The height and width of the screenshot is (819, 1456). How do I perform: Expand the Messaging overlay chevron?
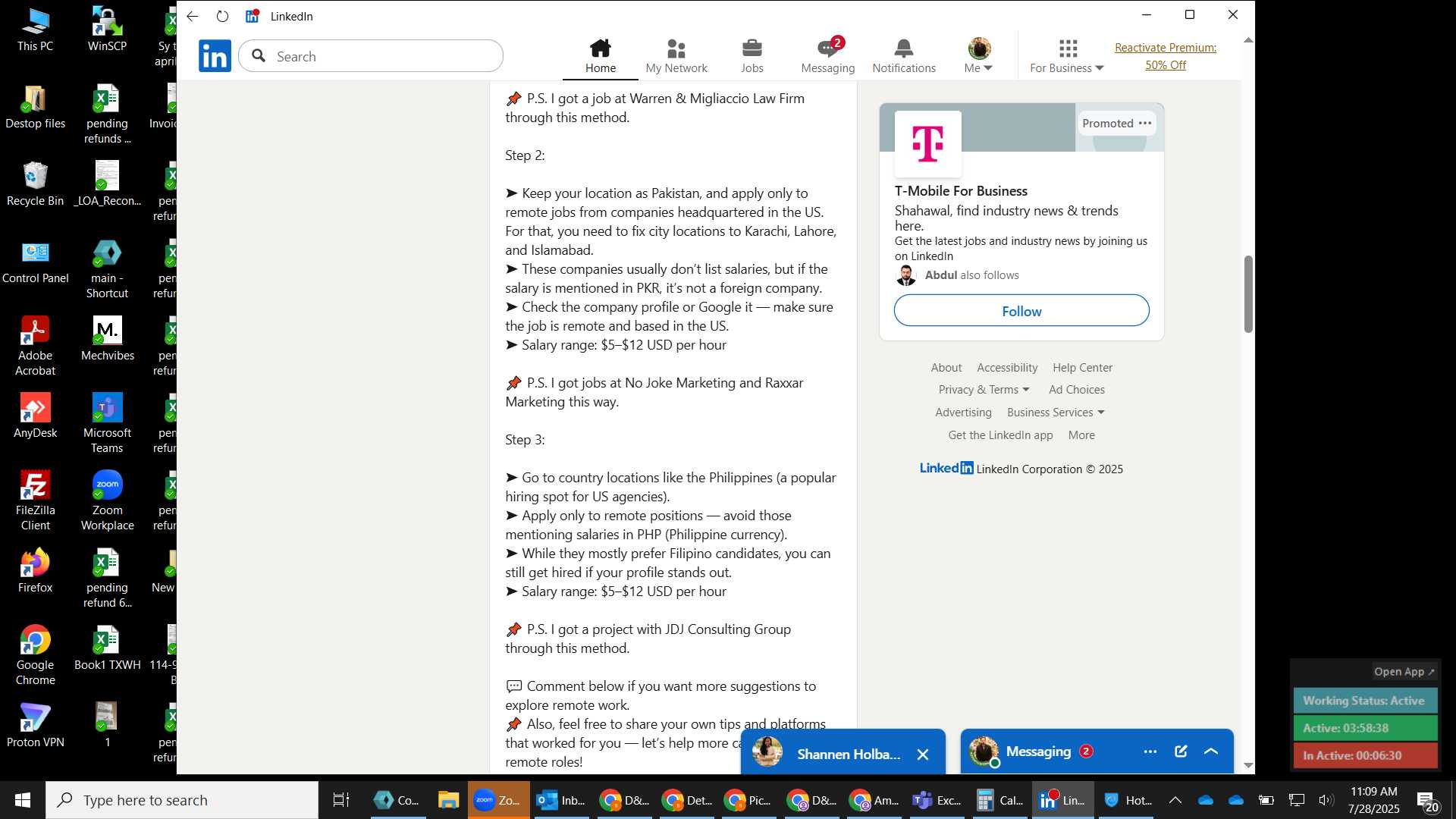click(1211, 752)
